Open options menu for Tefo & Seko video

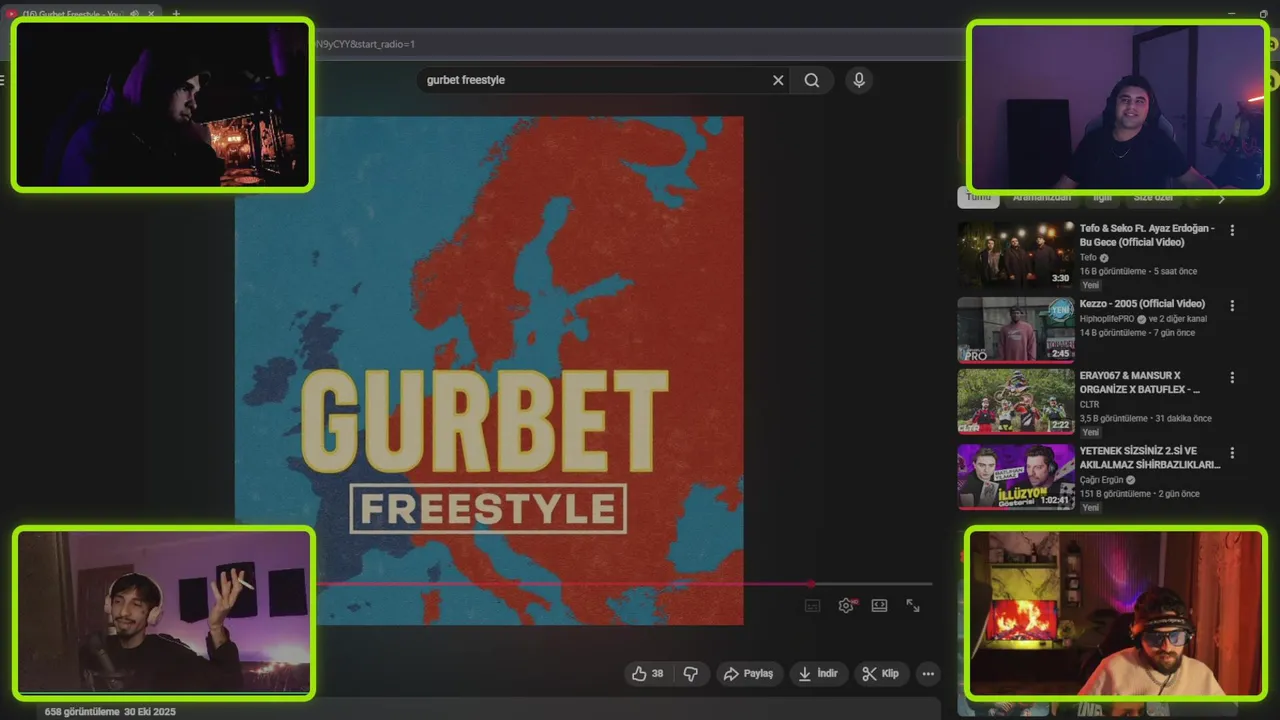(x=1232, y=230)
